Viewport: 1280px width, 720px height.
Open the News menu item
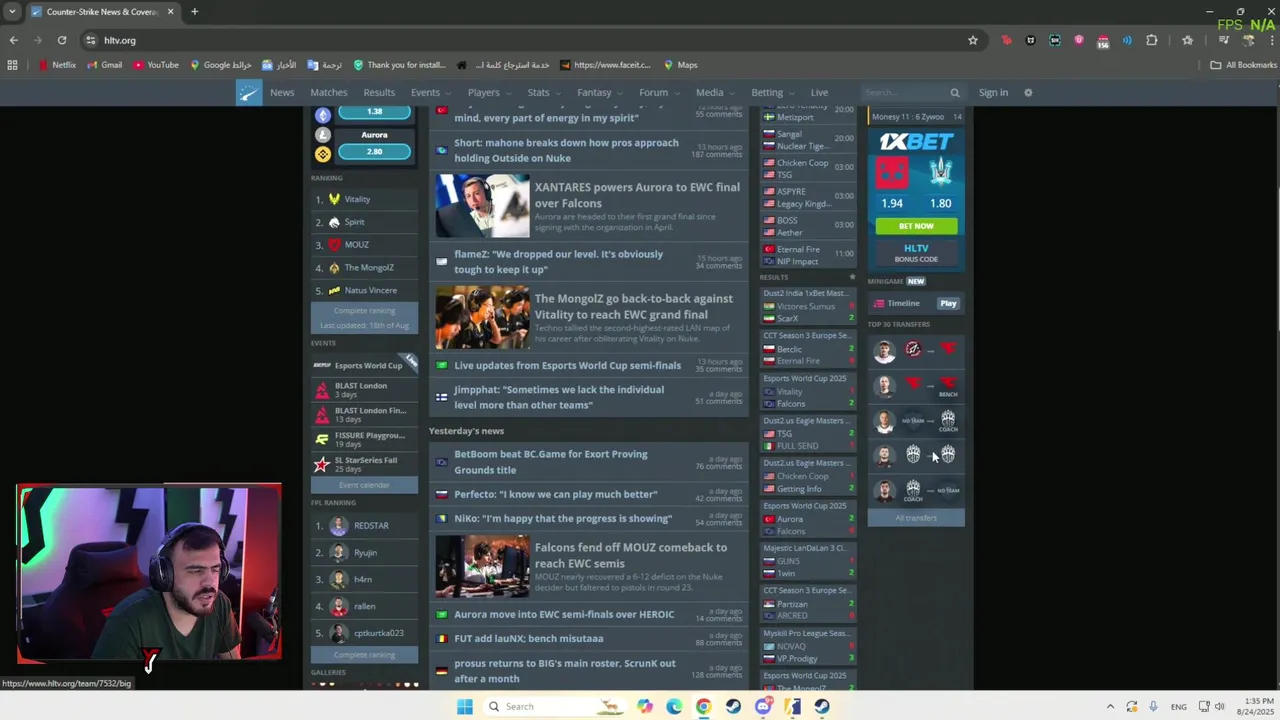pos(282,93)
